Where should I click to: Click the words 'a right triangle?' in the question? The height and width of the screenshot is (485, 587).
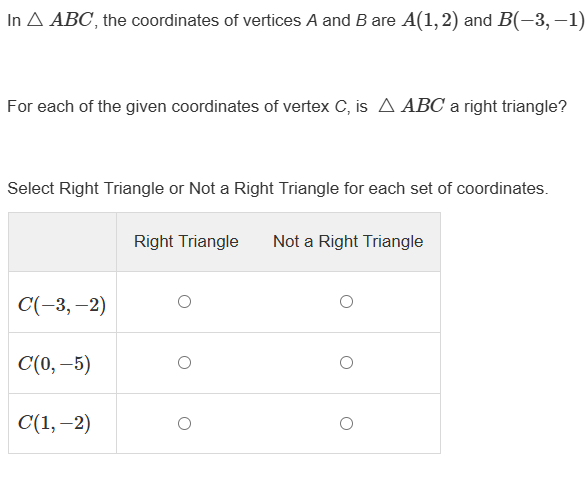[x=508, y=107]
